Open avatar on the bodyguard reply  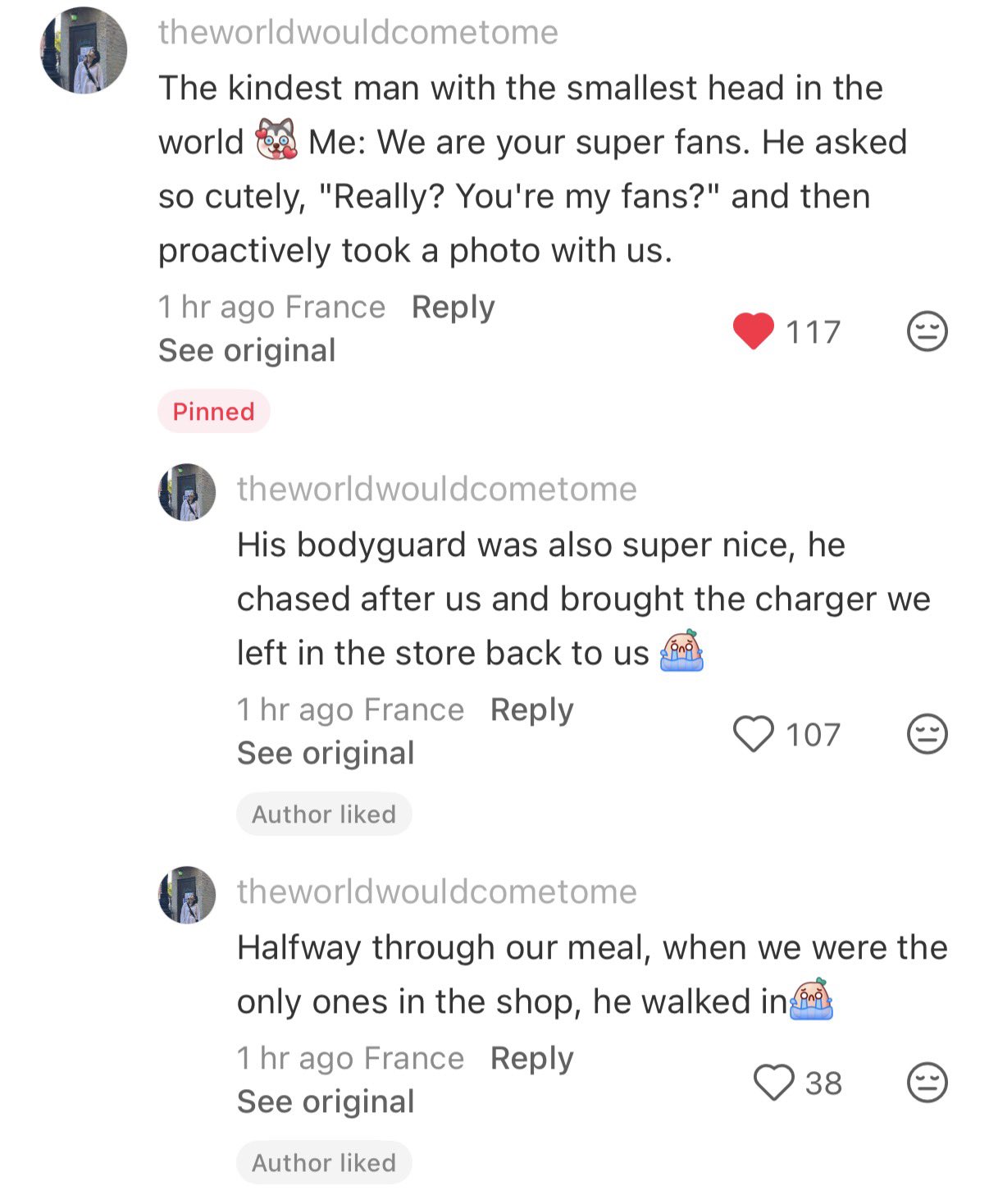[x=187, y=492]
